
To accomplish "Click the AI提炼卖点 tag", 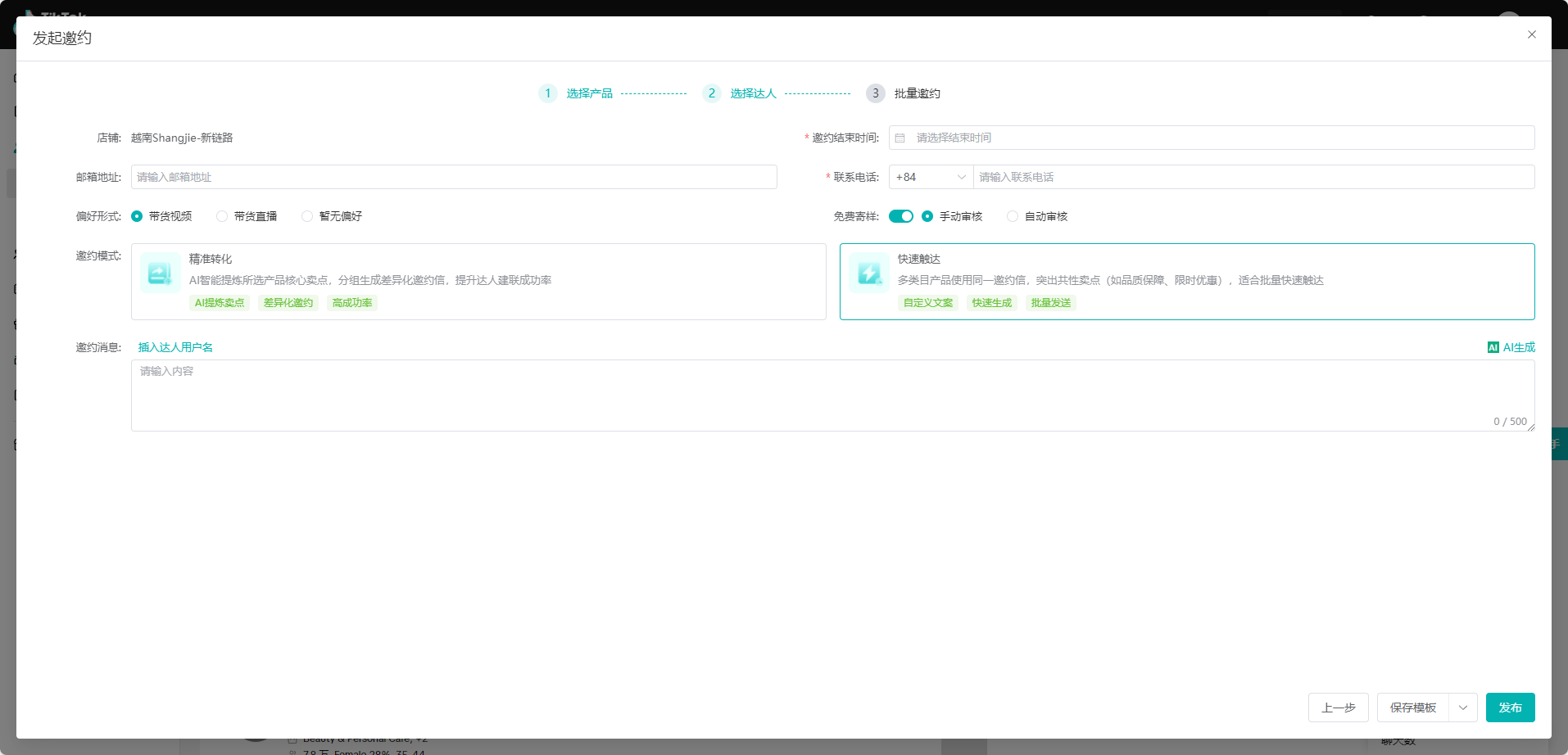I will pyautogui.click(x=220, y=303).
